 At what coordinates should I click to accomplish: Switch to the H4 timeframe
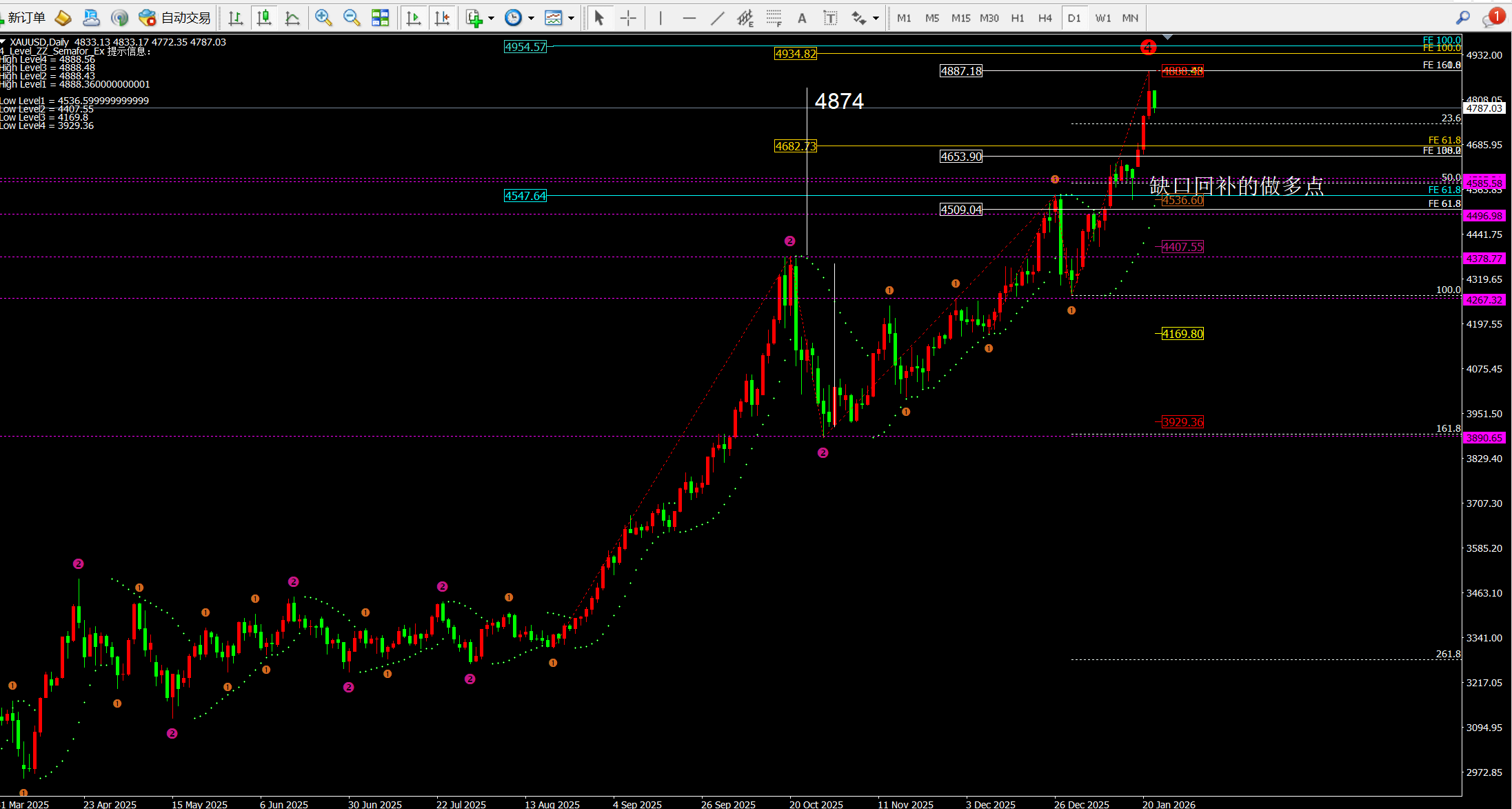point(1045,18)
